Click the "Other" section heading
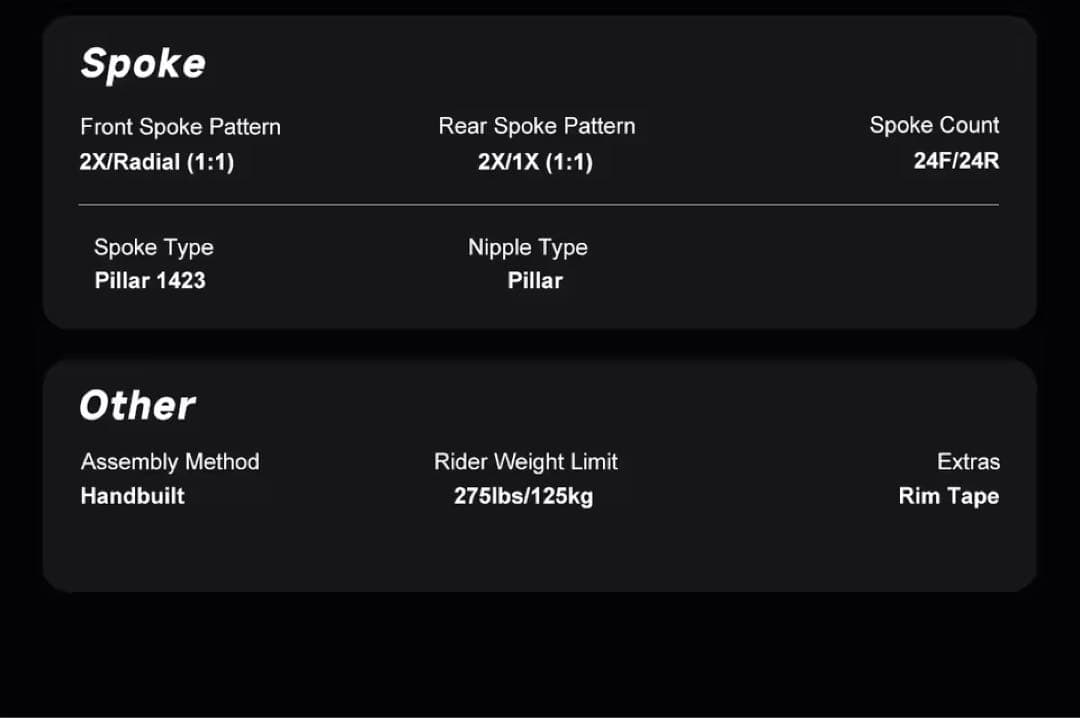The height and width of the screenshot is (718, 1080). click(x=138, y=406)
